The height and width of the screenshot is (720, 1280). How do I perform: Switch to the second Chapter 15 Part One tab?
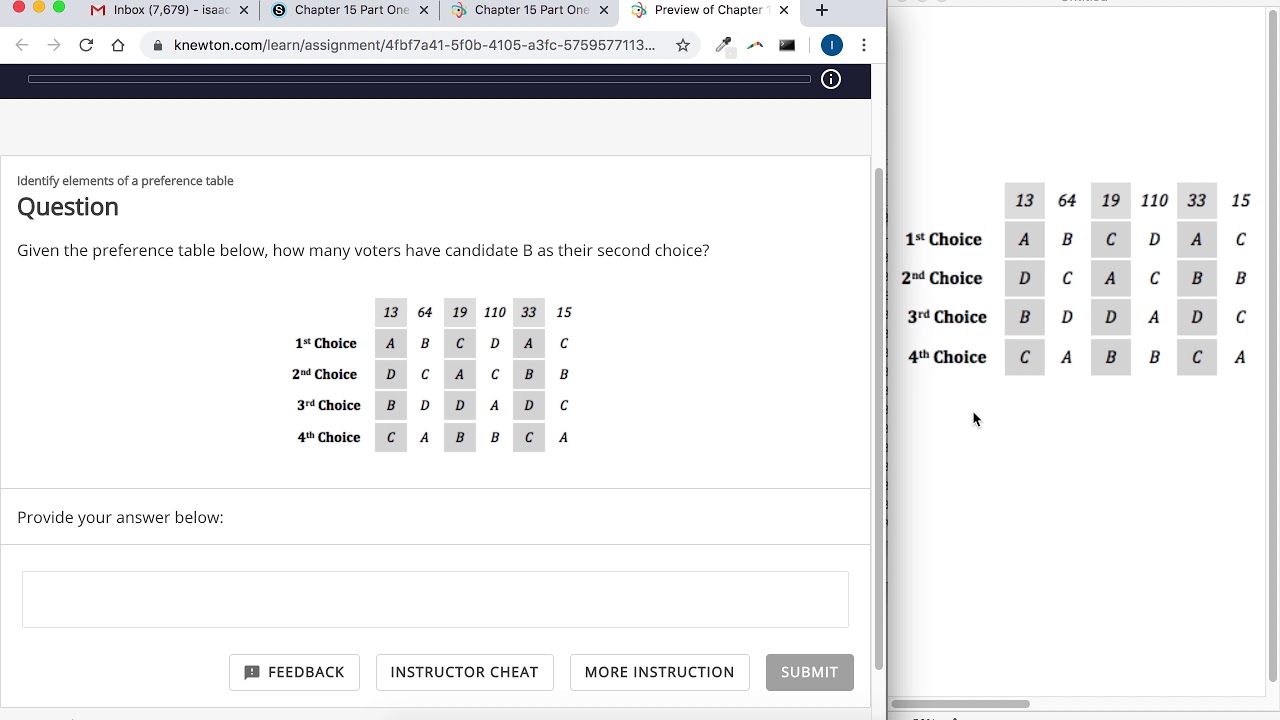point(529,10)
